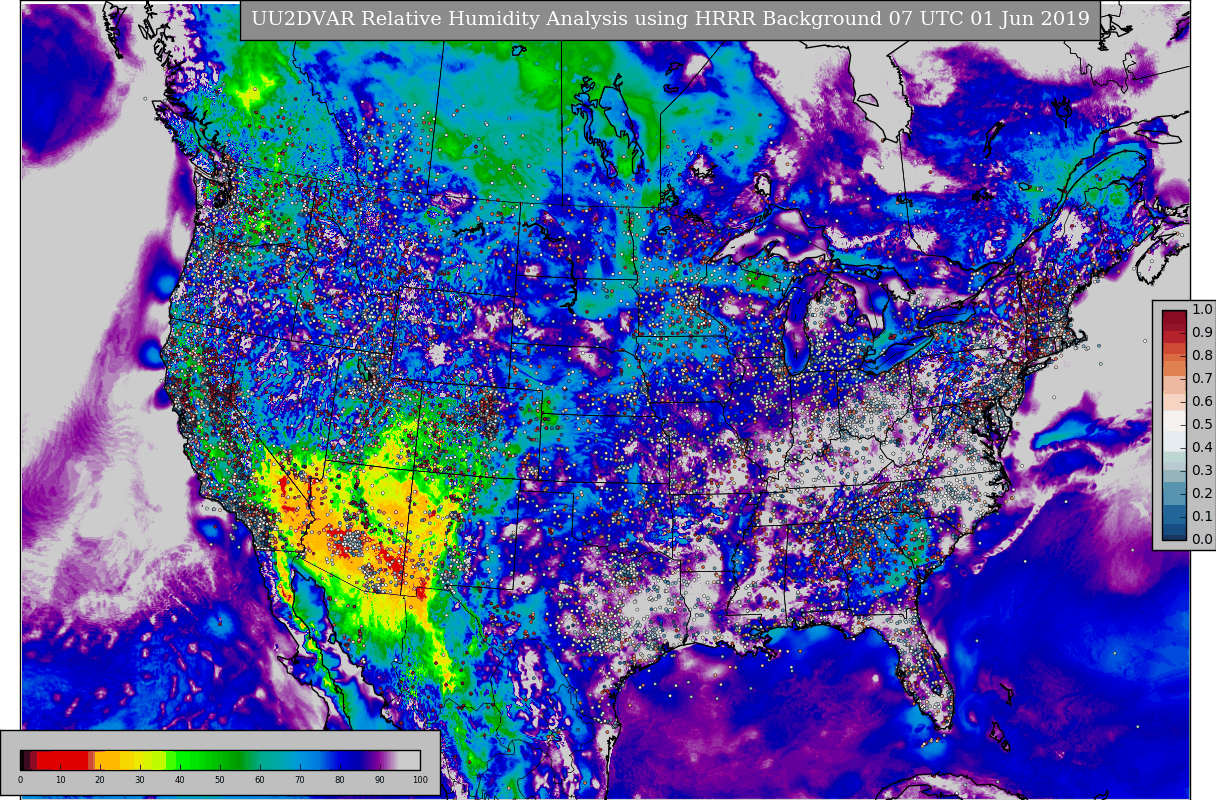Click the 50 tick label on humidity colorbar
This screenshot has width=1216, height=800.
tap(220, 780)
